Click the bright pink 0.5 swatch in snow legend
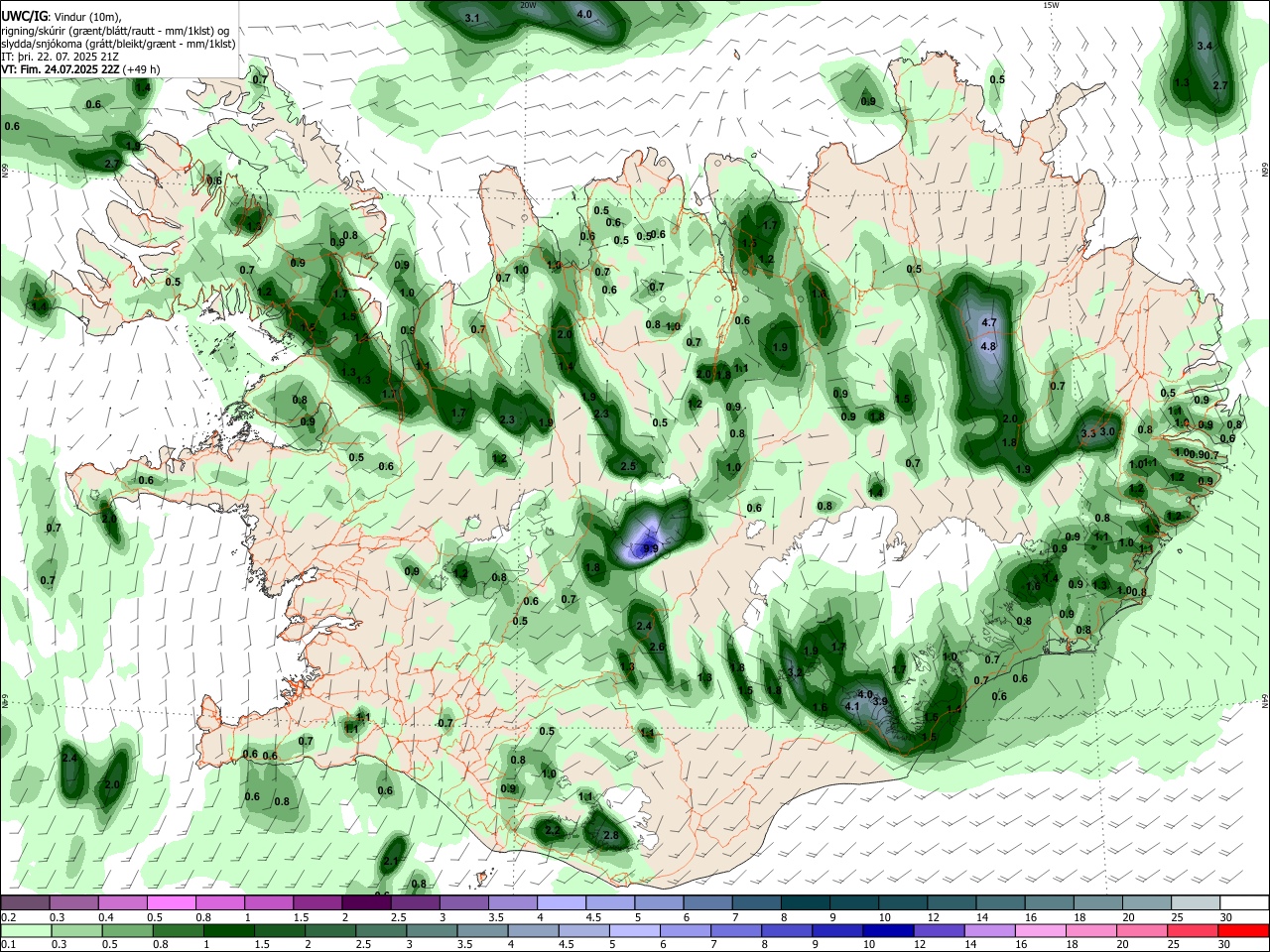 [x=171, y=903]
